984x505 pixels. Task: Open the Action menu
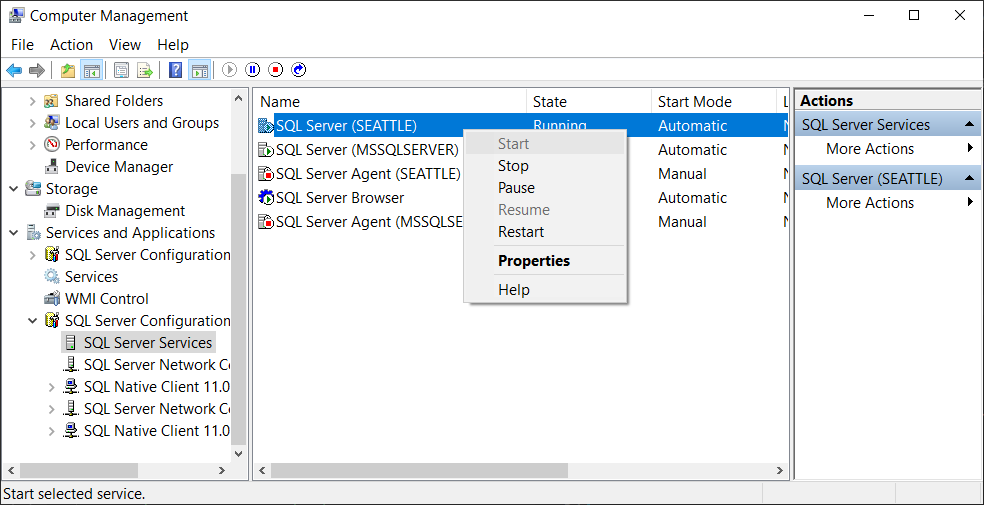[72, 45]
